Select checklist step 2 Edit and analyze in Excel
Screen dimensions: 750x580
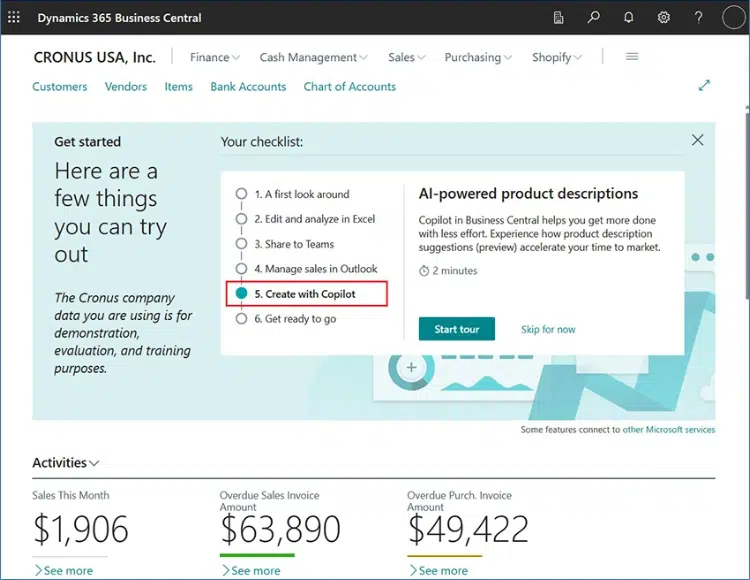[x=305, y=219]
